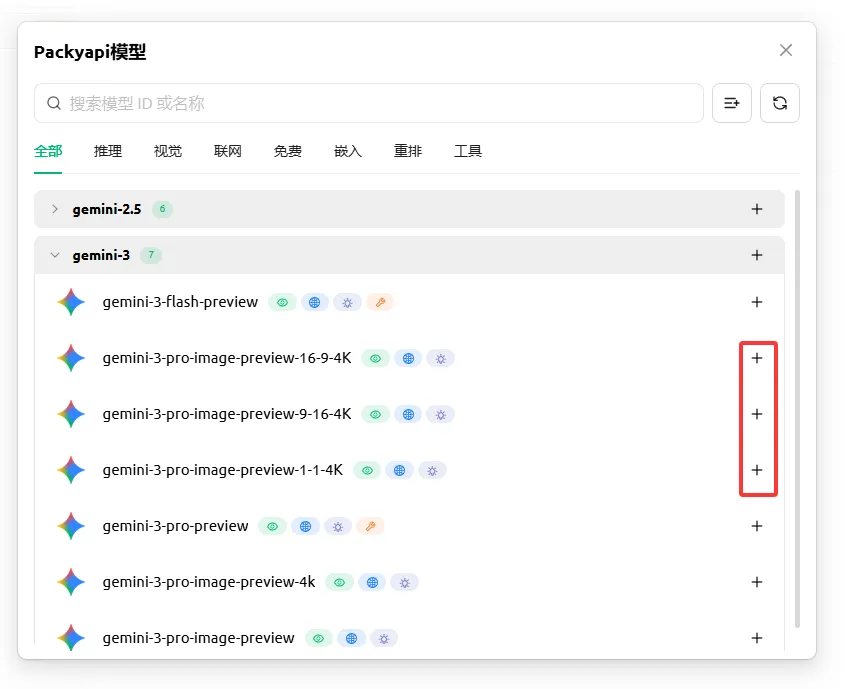The width and height of the screenshot is (845, 689).
Task: Switch to the 嵌入 tab
Action: pyautogui.click(x=348, y=151)
